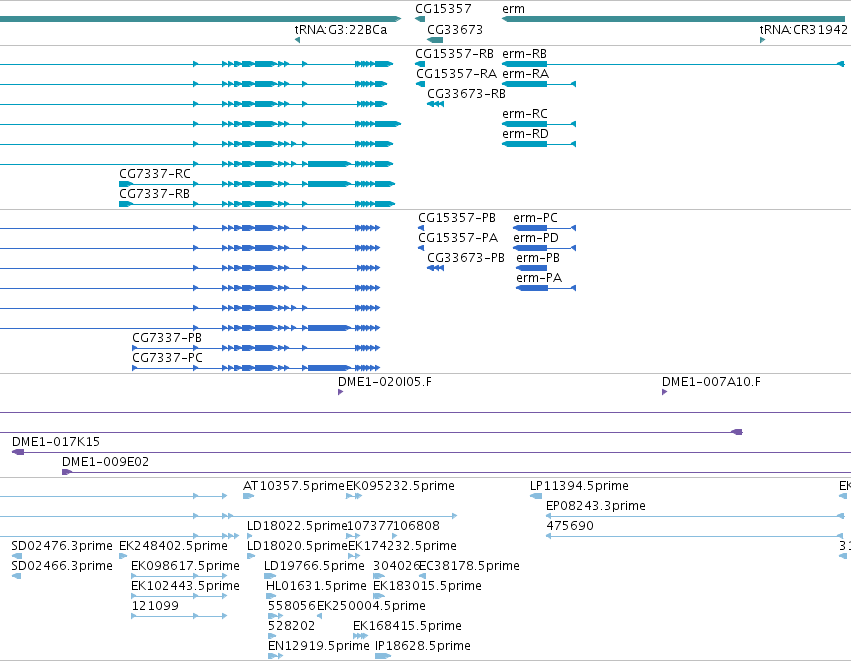The image size is (851, 661).
Task: Select transcript CG7337-RB
Action: 257,204
